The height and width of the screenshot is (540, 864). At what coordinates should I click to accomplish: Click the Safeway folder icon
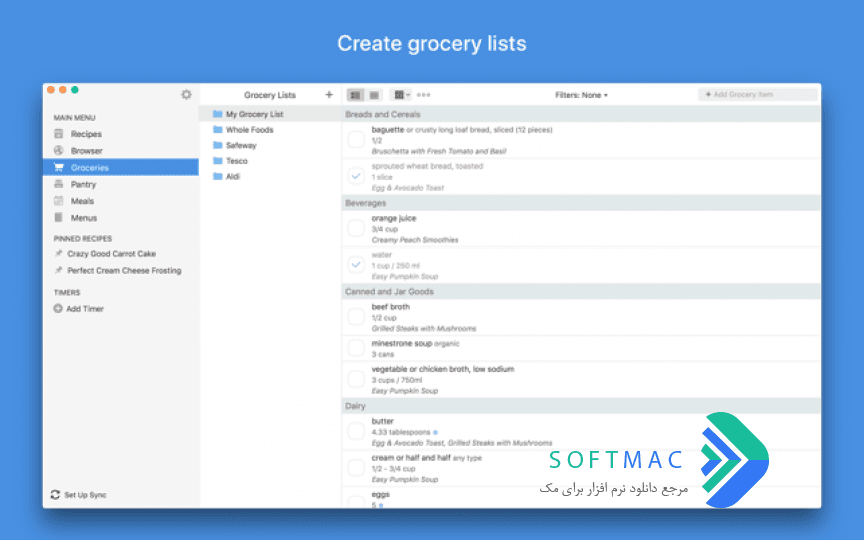click(x=218, y=145)
